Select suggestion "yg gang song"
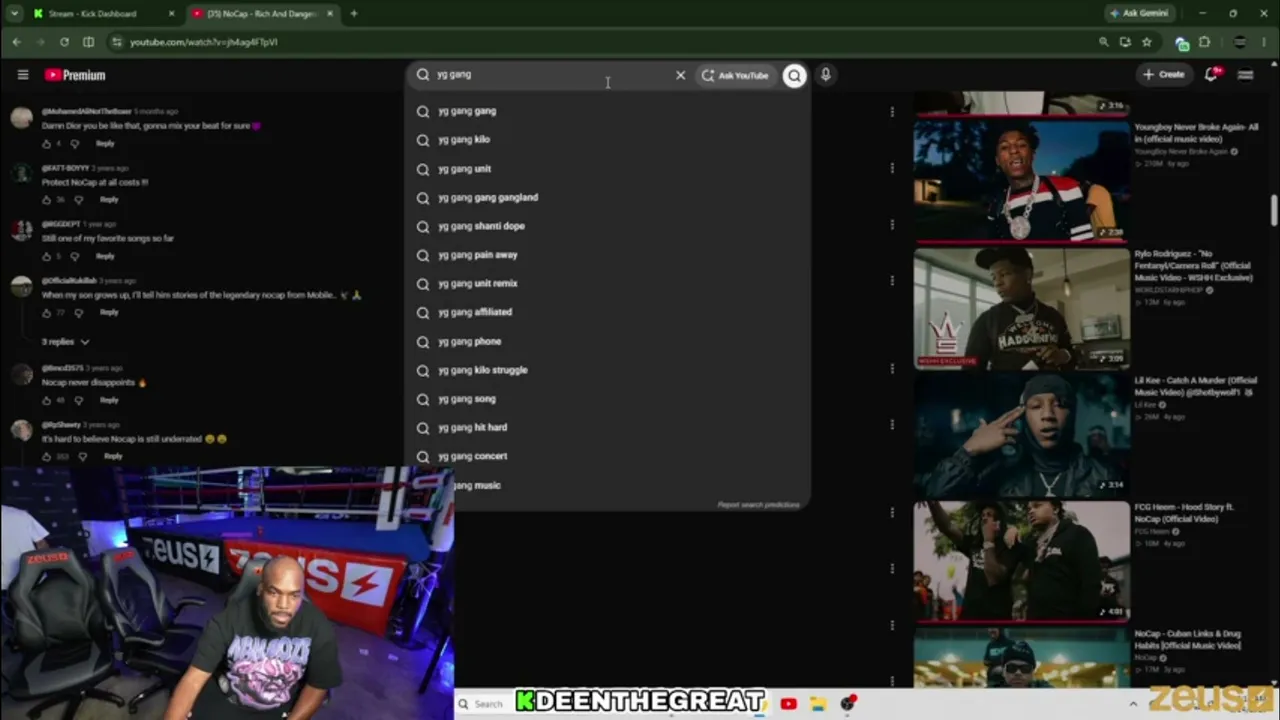This screenshot has width=1280, height=720. point(608,399)
